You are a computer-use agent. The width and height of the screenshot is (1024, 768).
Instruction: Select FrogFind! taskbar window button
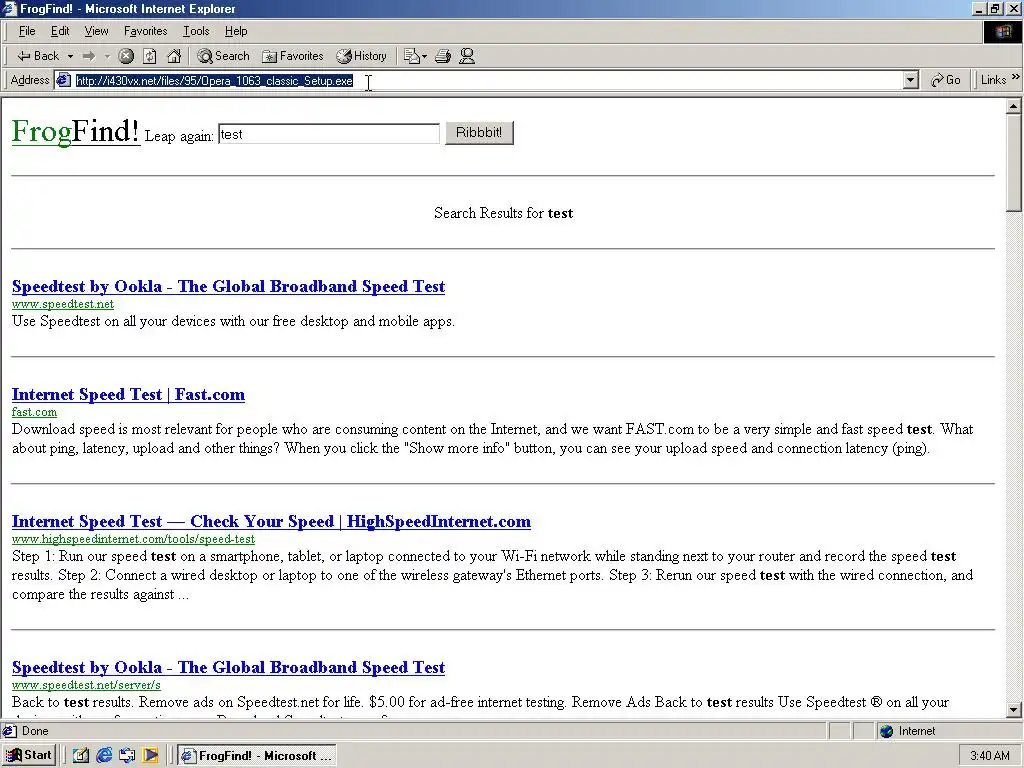pyautogui.click(x=257, y=756)
